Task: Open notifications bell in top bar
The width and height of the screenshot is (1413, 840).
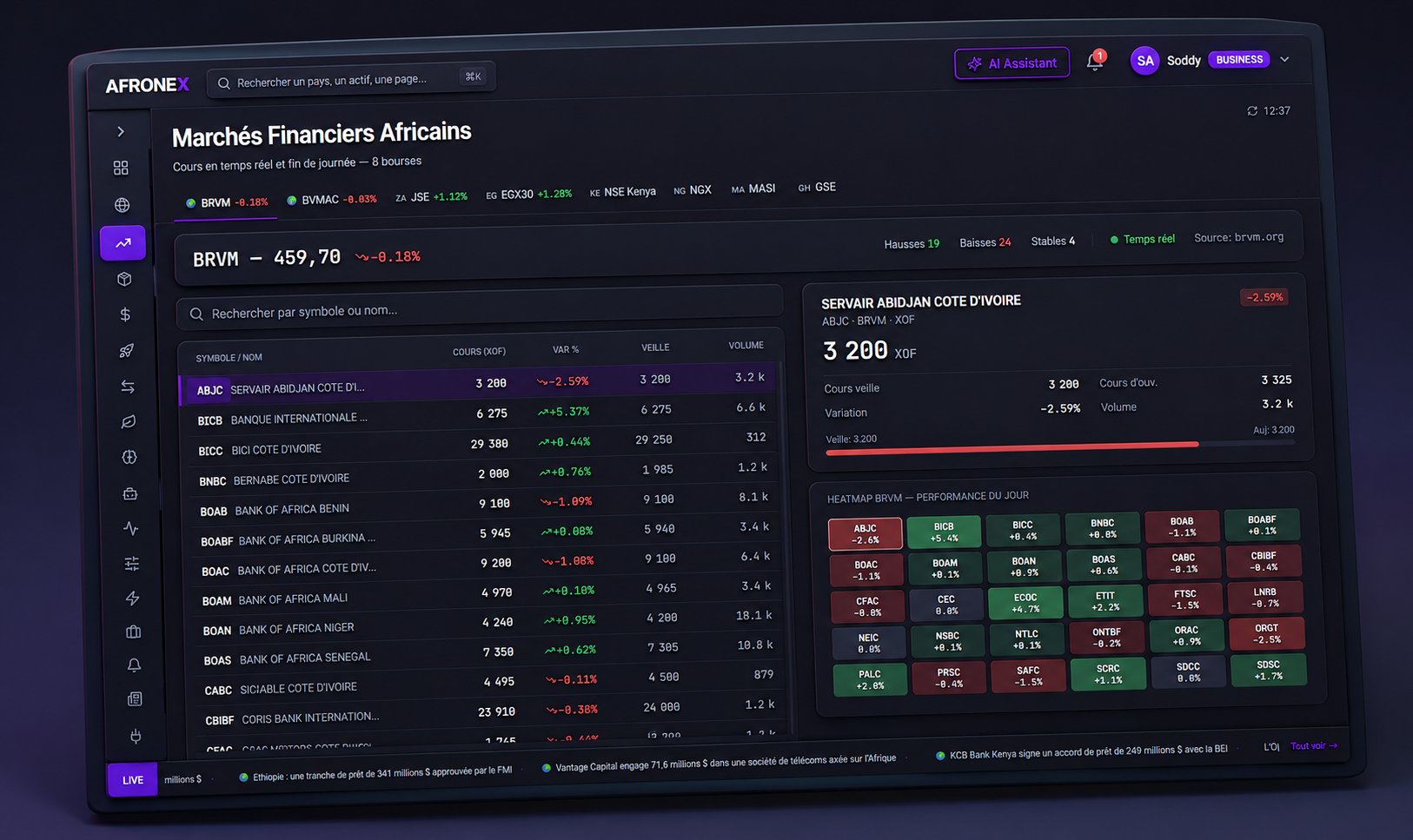Action: click(1095, 61)
